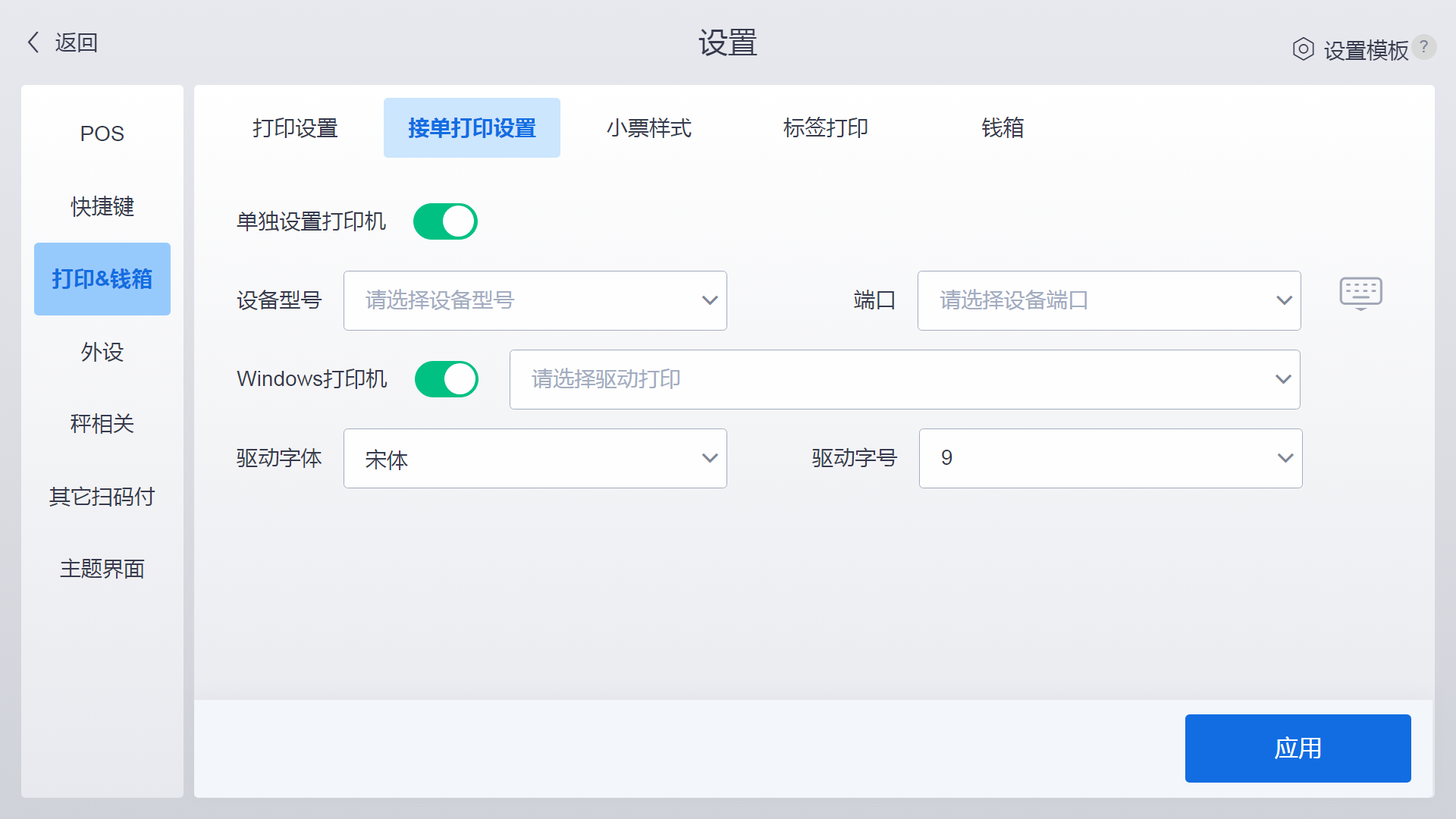
Task: Open the virtual keyboard icon
Action: (1360, 293)
